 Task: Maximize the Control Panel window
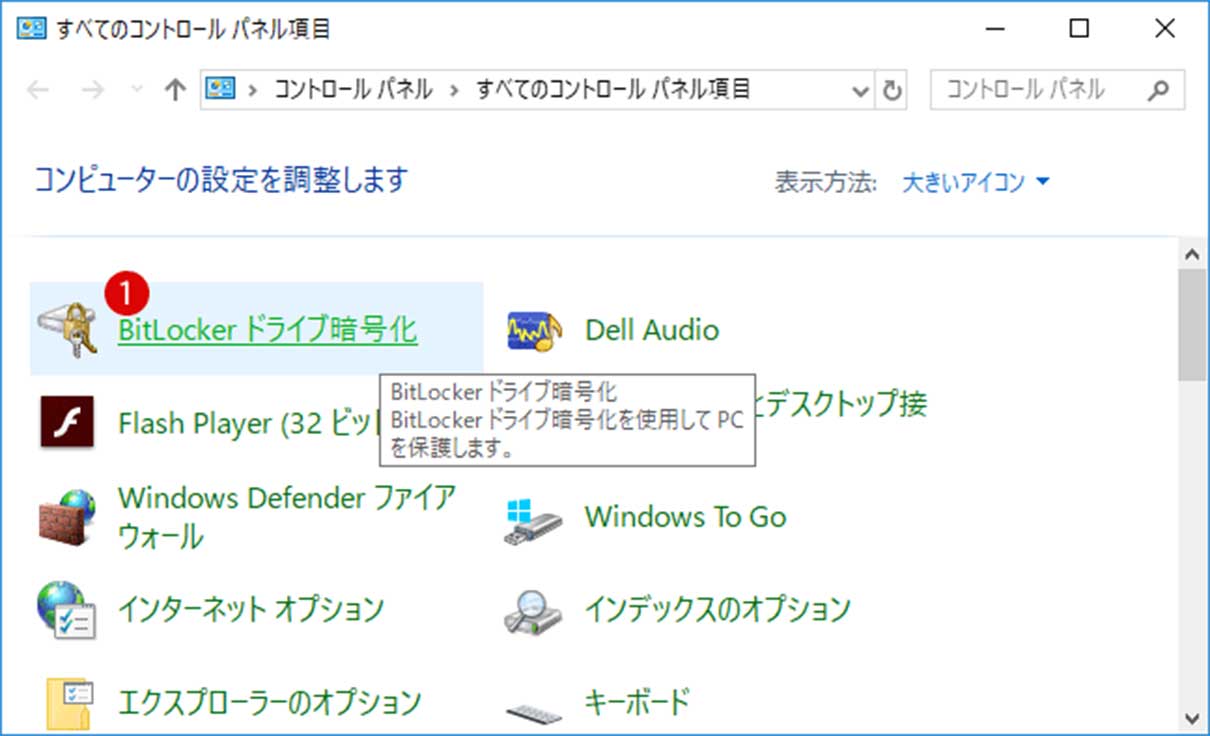point(1079,29)
